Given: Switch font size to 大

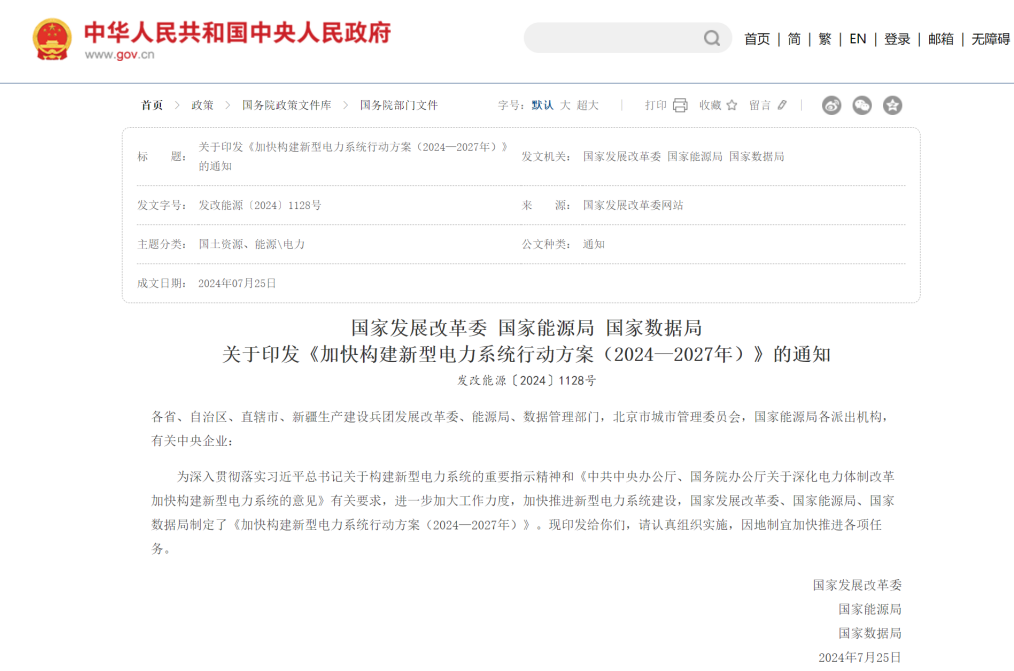Looking at the screenshot, I should [x=565, y=105].
